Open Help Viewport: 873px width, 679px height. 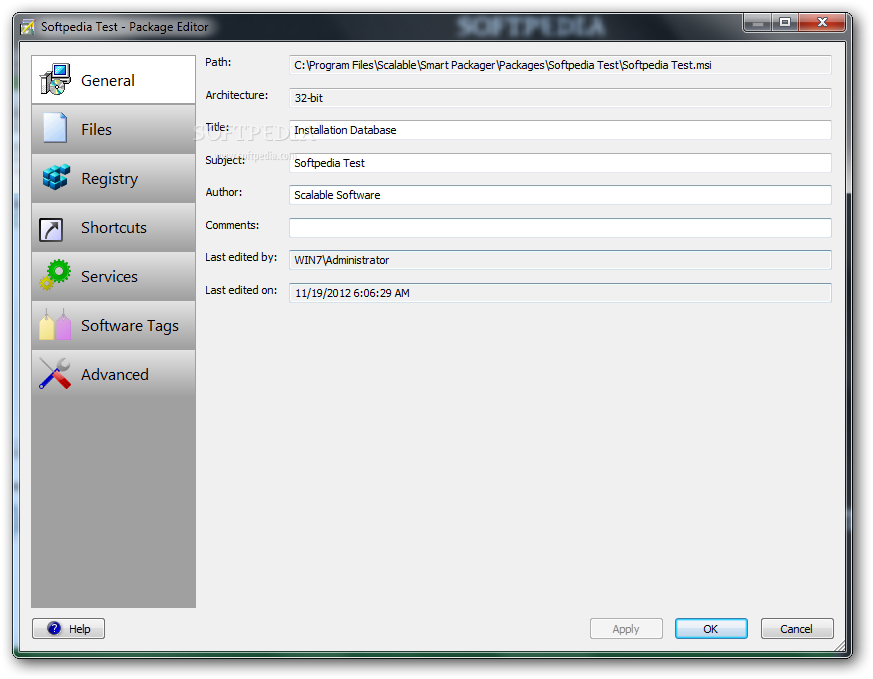68,628
